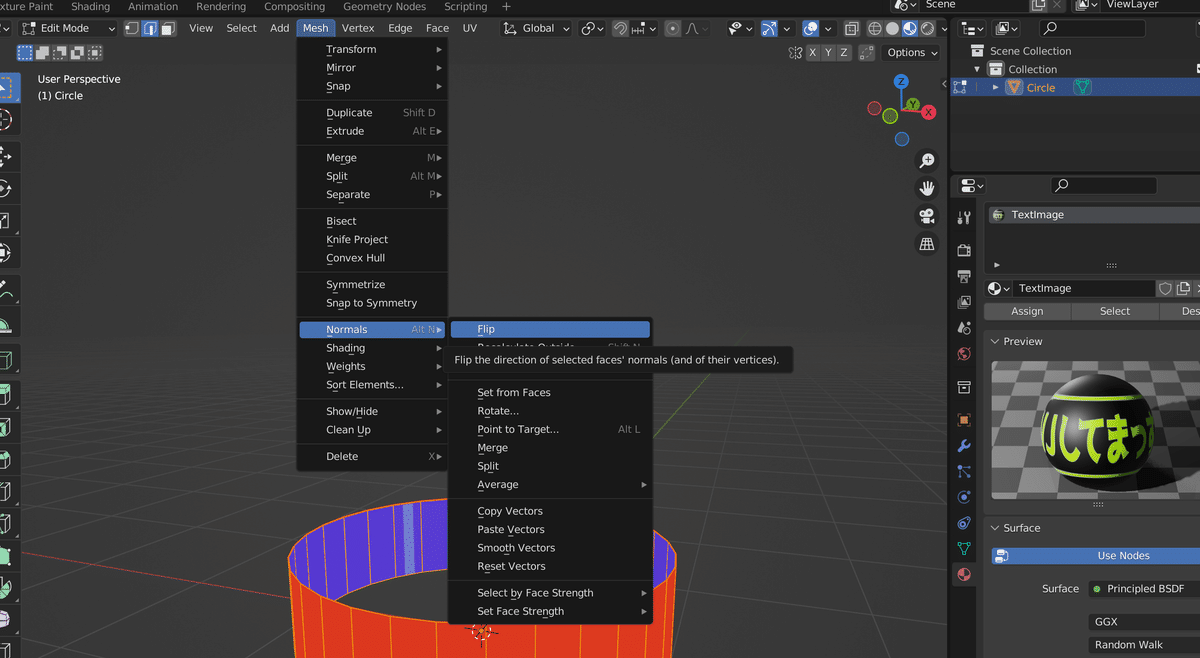Open Random Walk subsurface dropdown

[x=1144, y=645]
